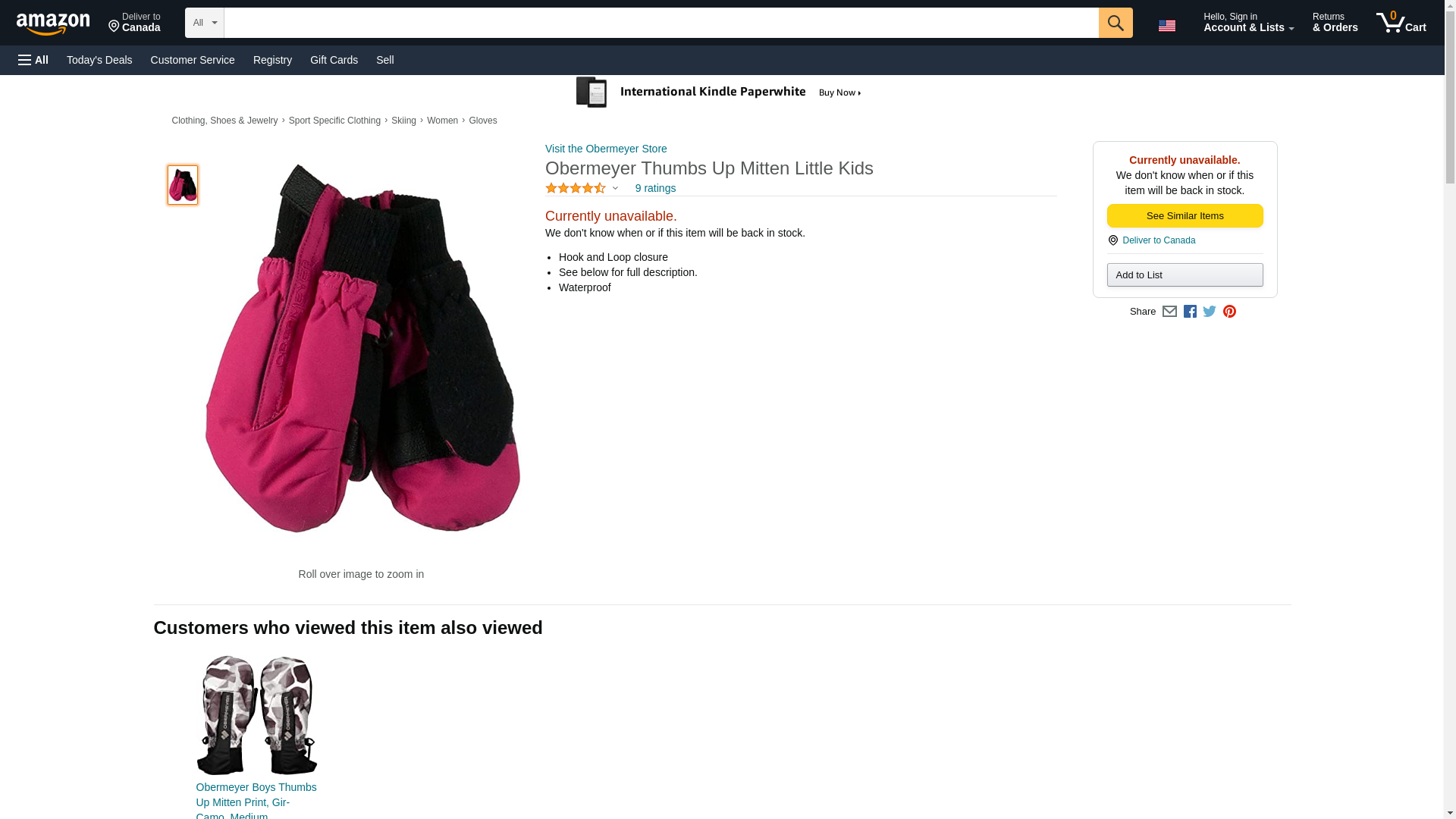The image size is (1456, 819).
Task: Open the shopping cart icon
Action: (1401, 23)
